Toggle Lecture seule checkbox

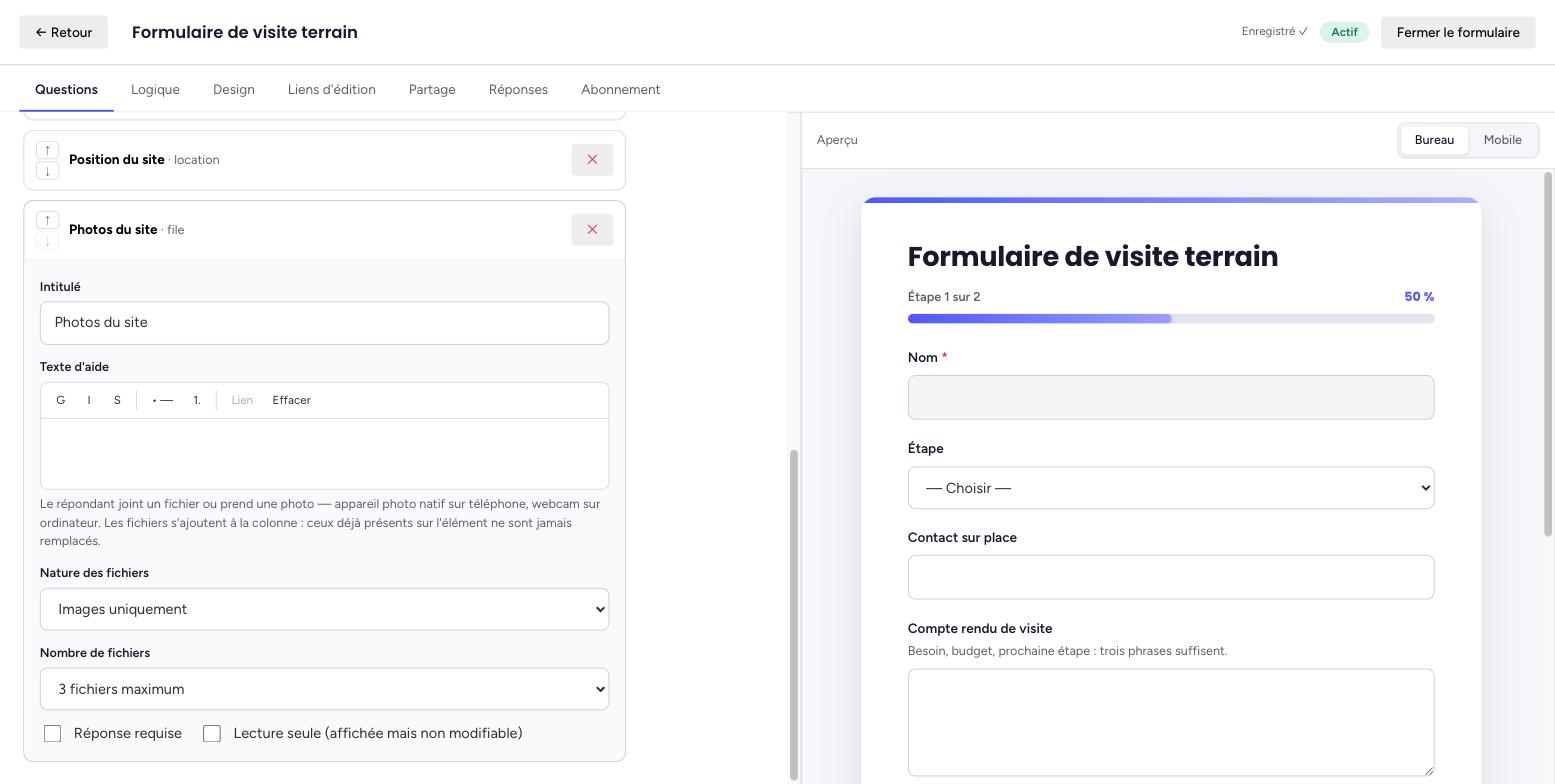[212, 734]
